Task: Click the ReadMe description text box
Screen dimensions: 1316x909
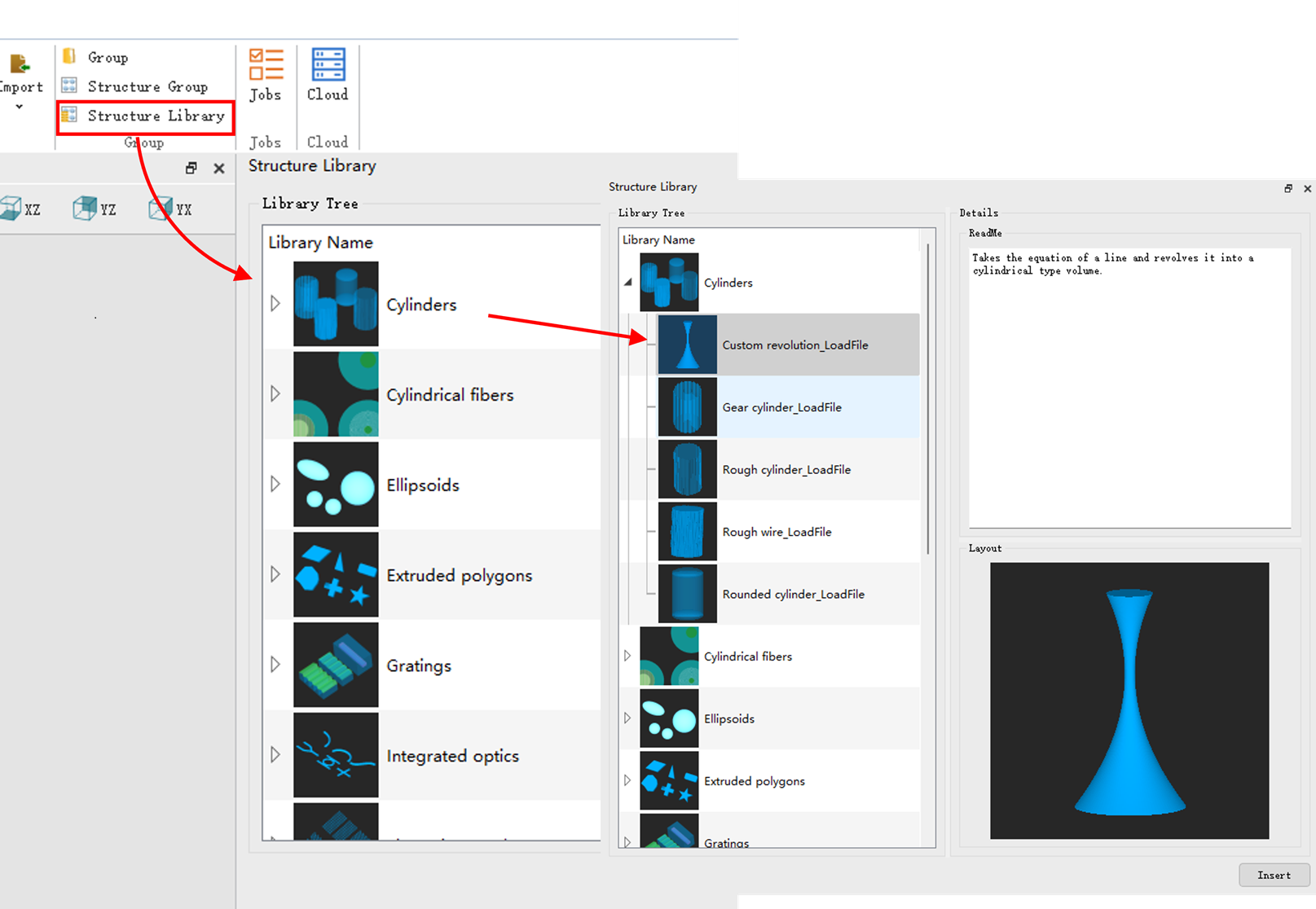Action: click(x=1129, y=388)
